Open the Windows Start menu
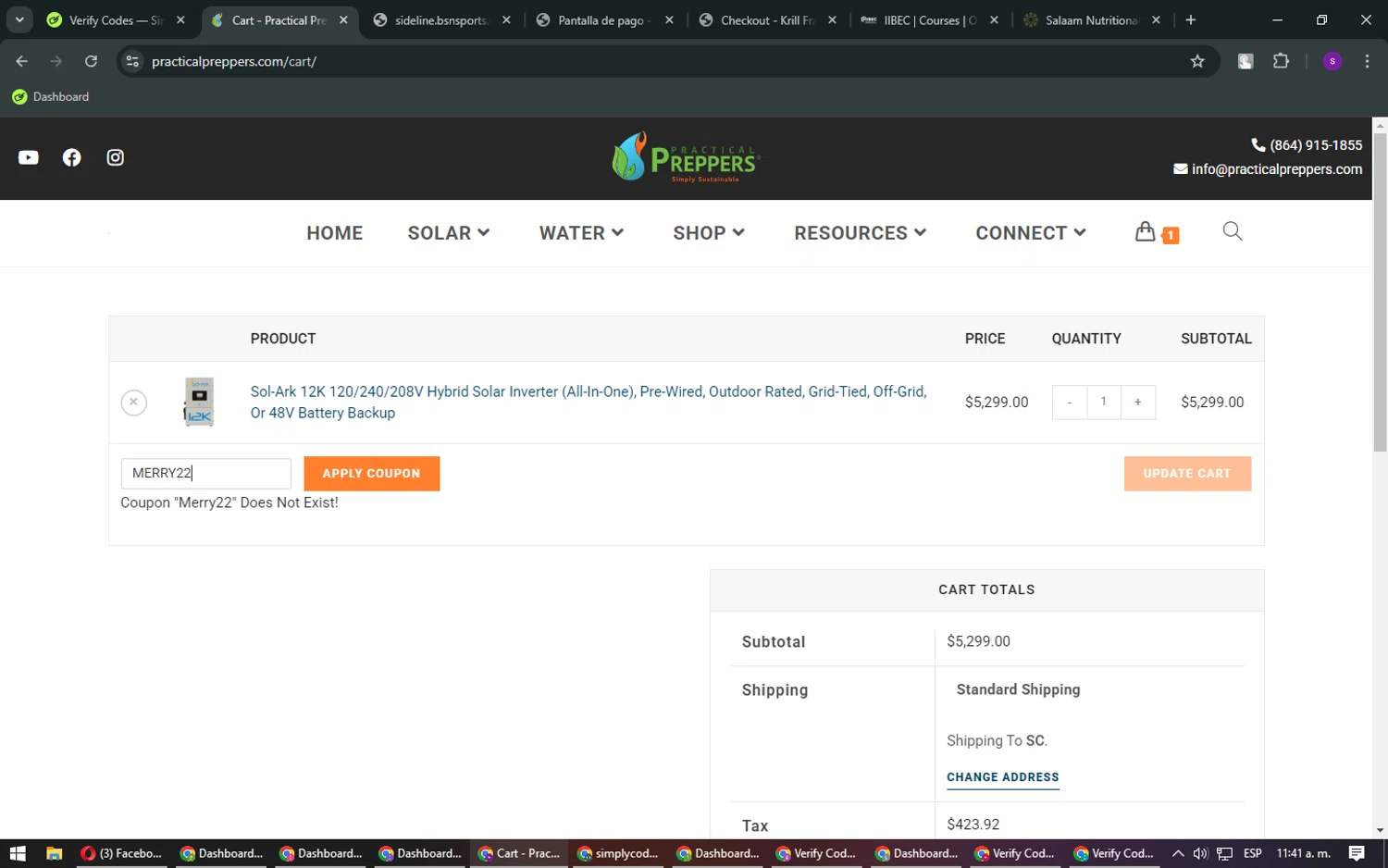Viewport: 1388px width, 868px height. pos(18,853)
